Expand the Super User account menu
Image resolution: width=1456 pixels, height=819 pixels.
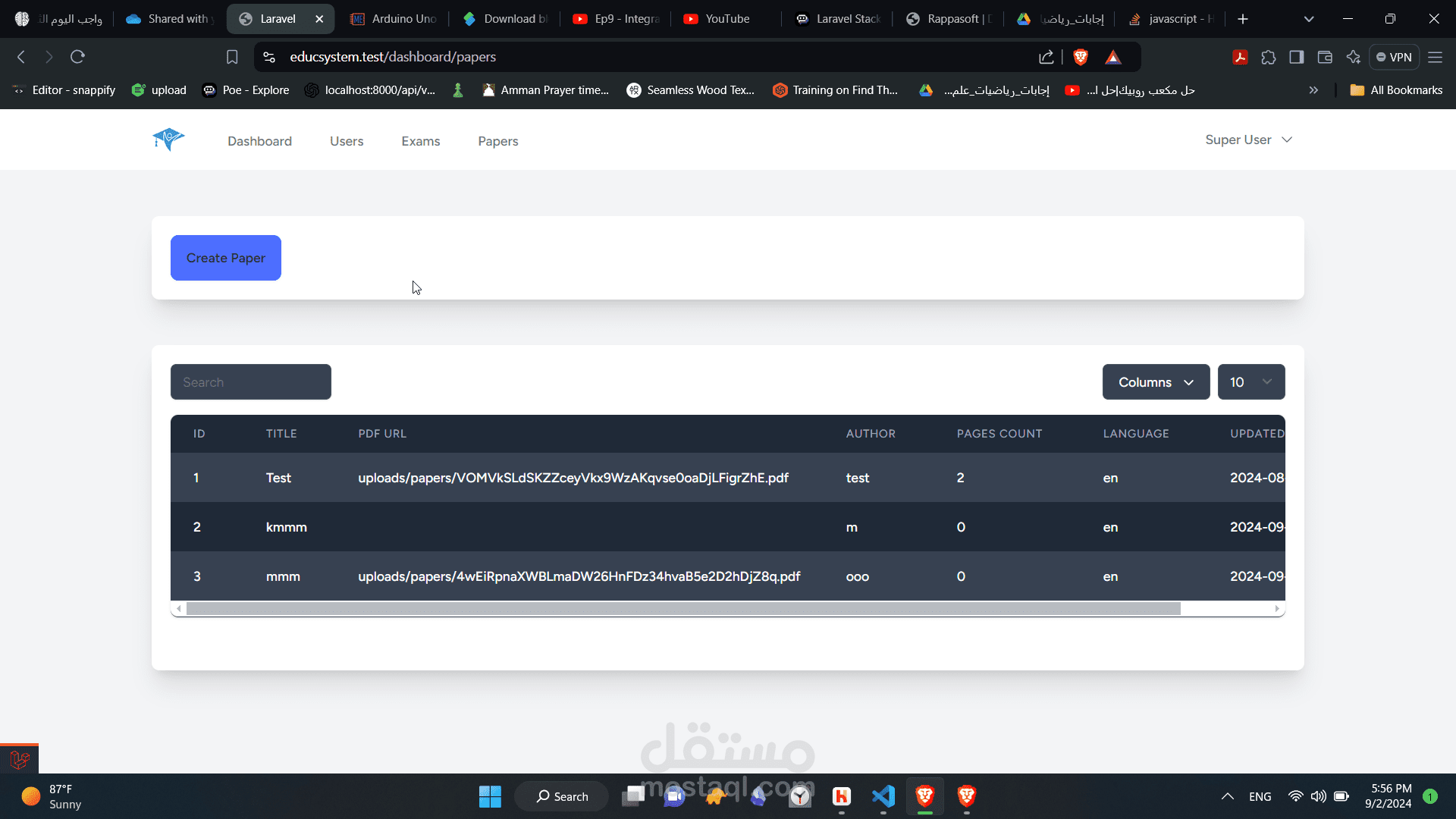click(x=1248, y=140)
